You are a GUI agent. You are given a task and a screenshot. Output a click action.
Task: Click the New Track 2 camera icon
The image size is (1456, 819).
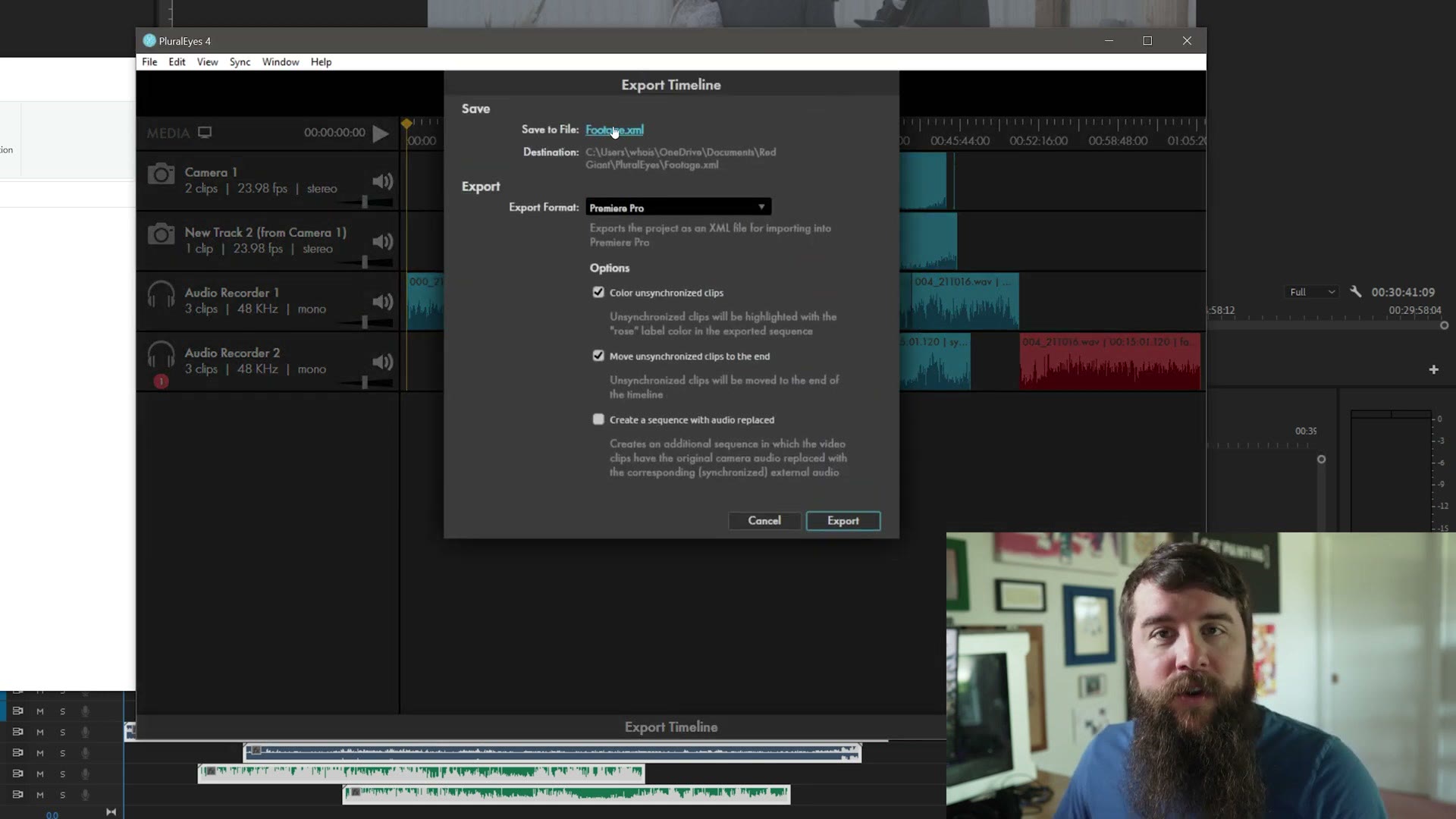pos(161,234)
